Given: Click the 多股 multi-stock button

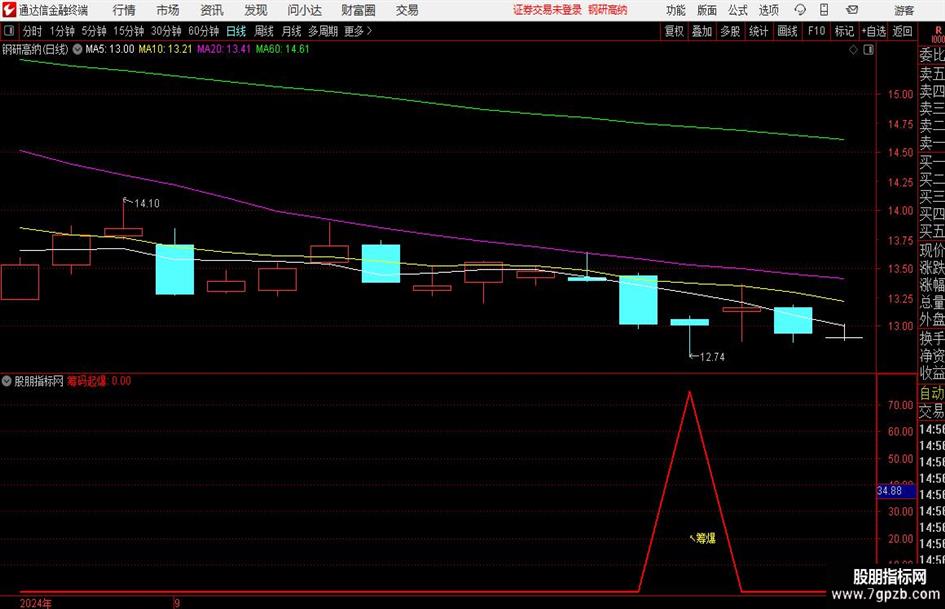Looking at the screenshot, I should pyautogui.click(x=730, y=31).
